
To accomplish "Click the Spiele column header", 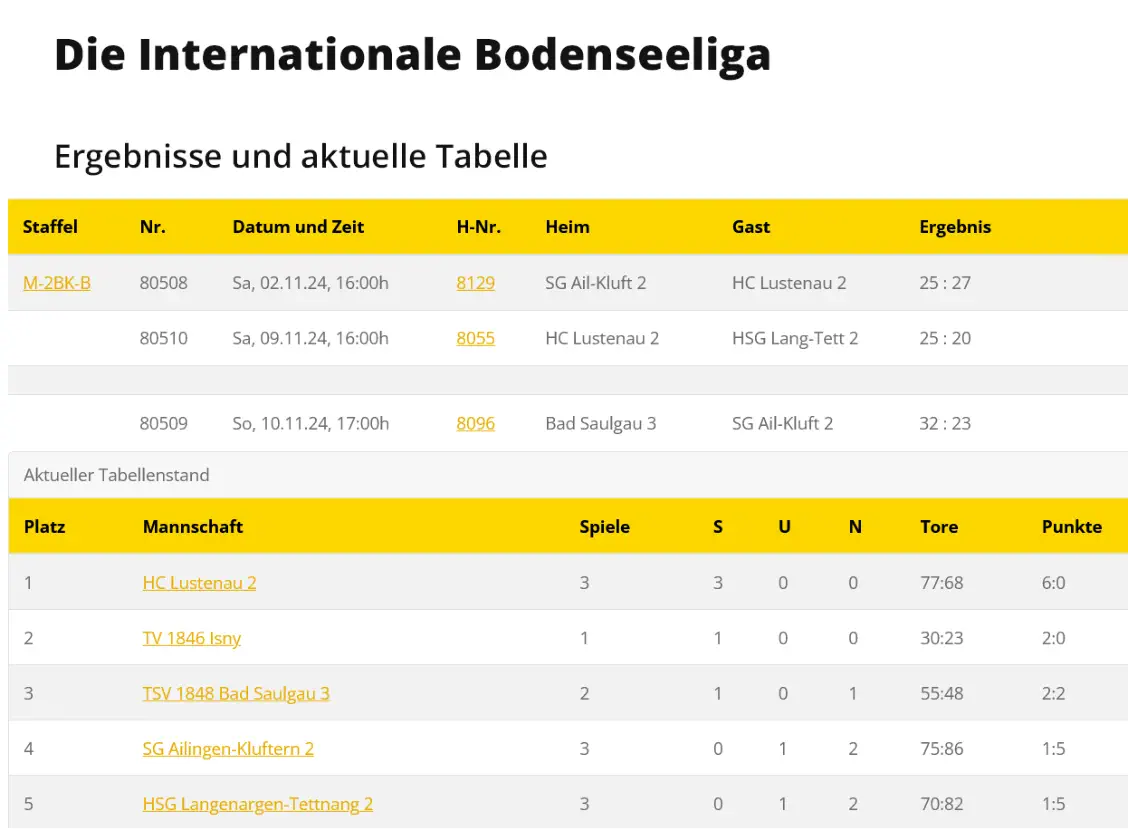I will click(x=604, y=526).
